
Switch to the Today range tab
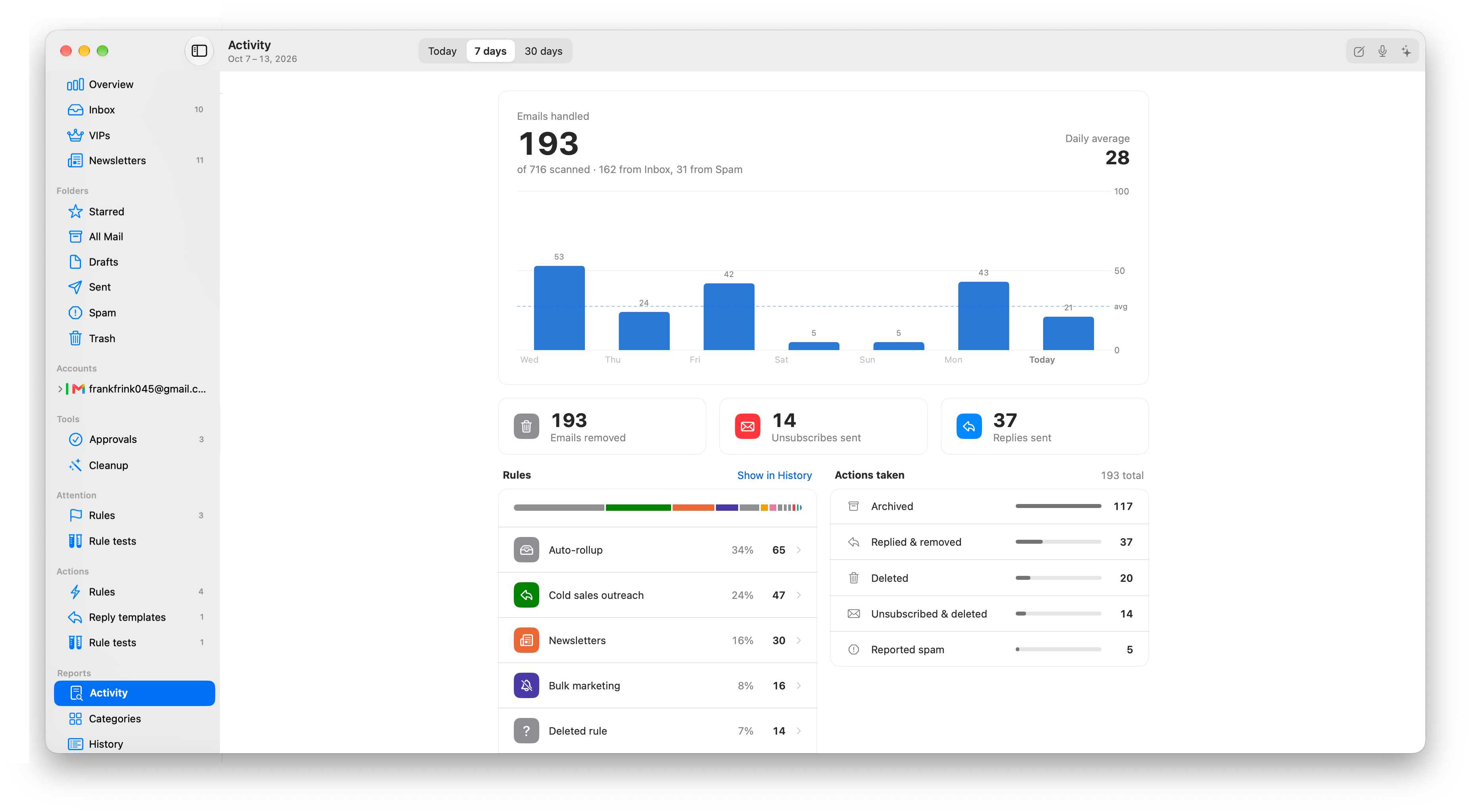click(x=442, y=51)
